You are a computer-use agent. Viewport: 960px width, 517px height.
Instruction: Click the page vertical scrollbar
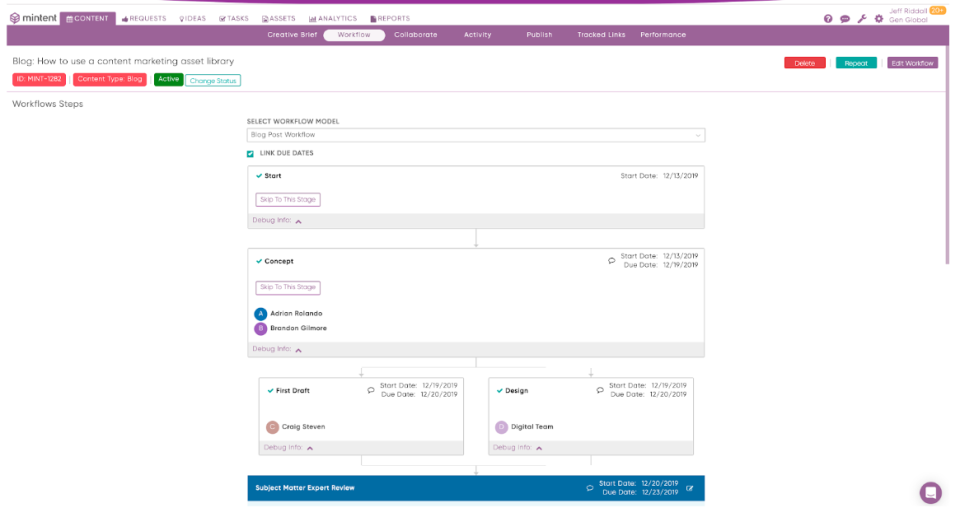coord(948,155)
